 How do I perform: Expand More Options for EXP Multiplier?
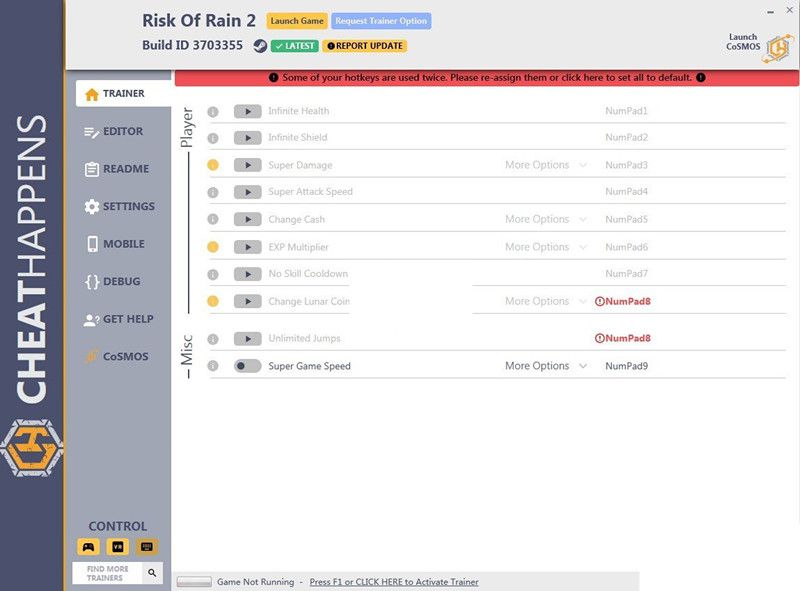pos(545,247)
